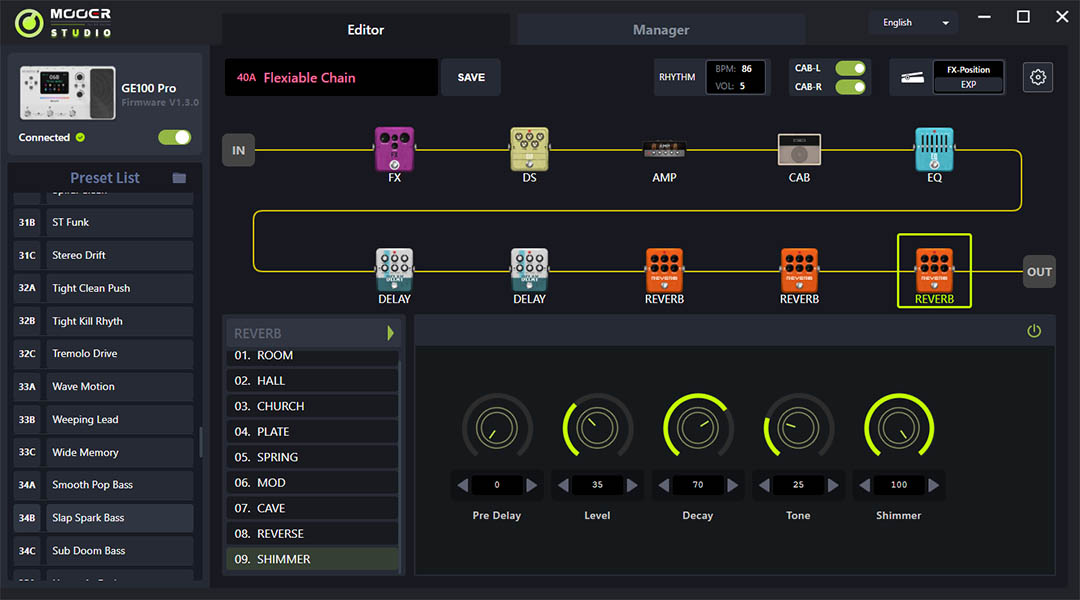Toggle the device connection switch
This screenshot has height=600, width=1080.
coord(174,137)
